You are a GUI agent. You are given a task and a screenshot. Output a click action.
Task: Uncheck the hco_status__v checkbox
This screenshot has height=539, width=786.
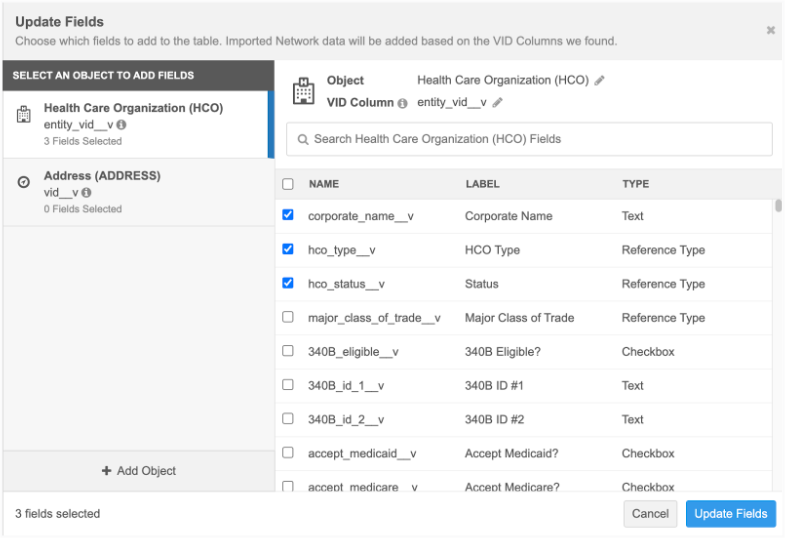click(288, 283)
